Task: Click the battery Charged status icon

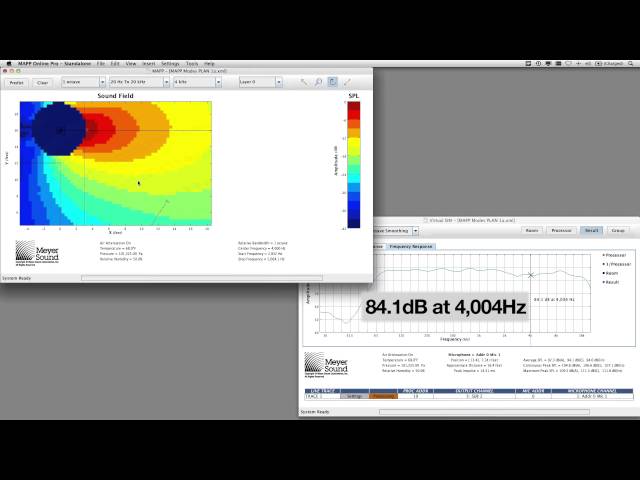Action: (x=609, y=64)
